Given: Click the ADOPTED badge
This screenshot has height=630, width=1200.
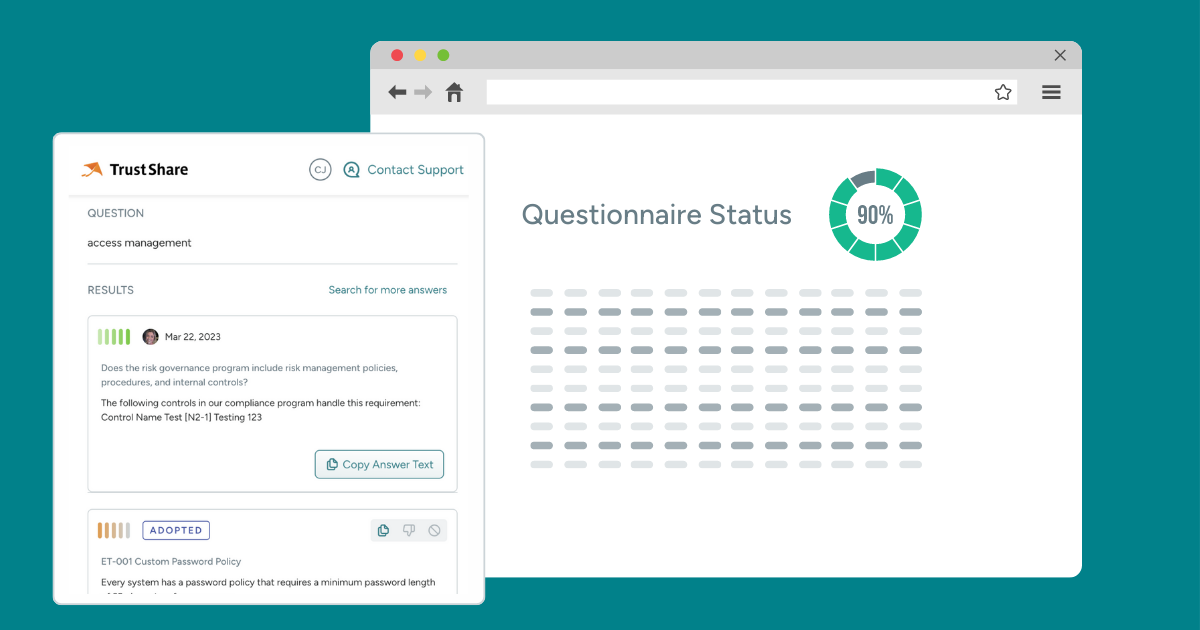Looking at the screenshot, I should 176,530.
